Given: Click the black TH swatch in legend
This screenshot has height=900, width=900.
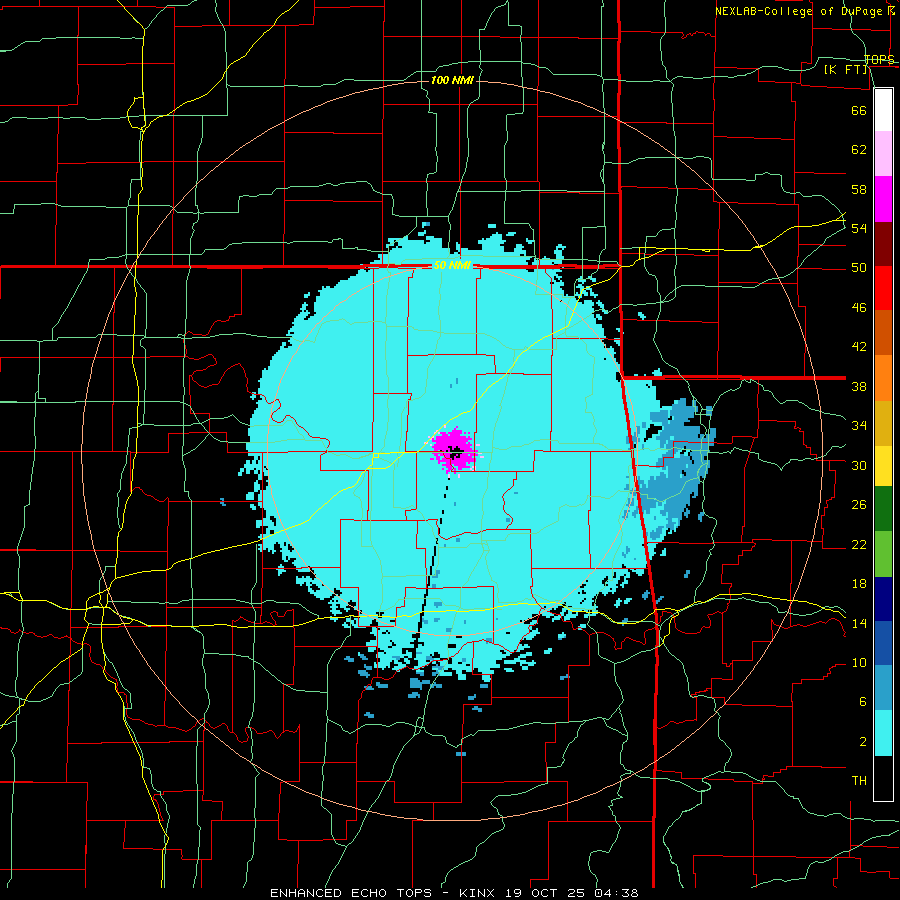Looking at the screenshot, I should pyautogui.click(x=883, y=778).
